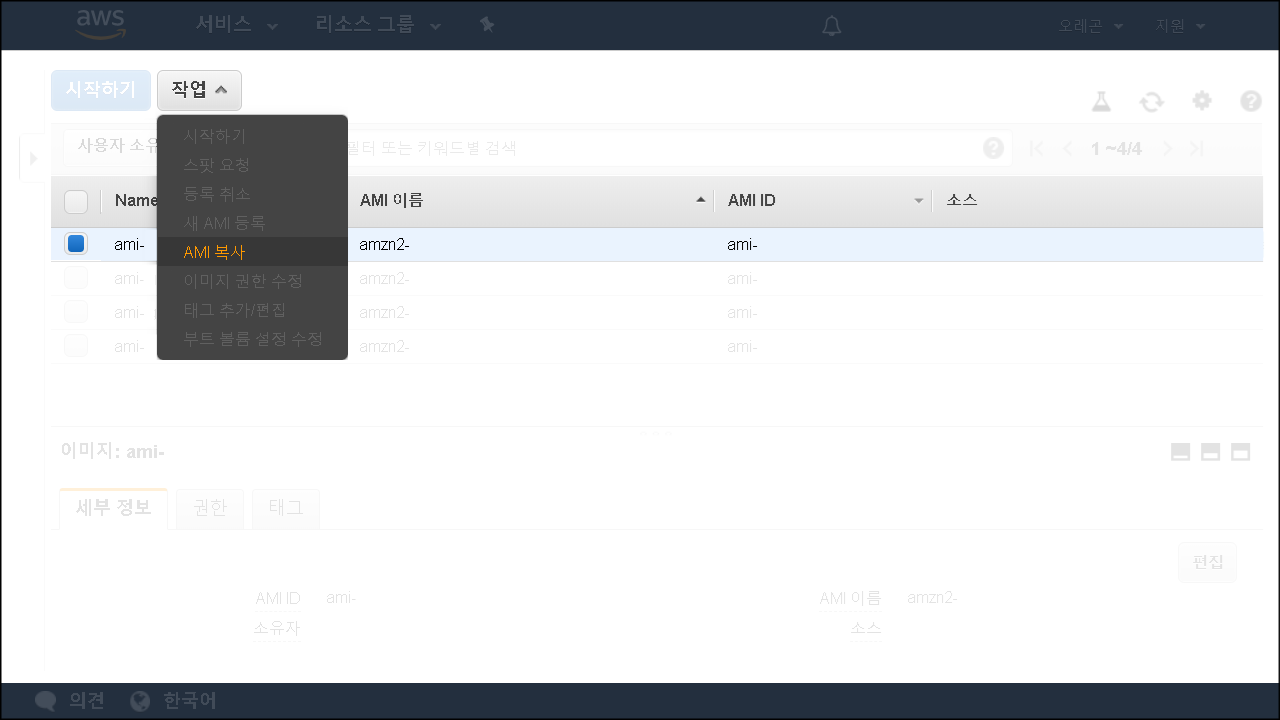This screenshot has height=720, width=1280.
Task: Click the 한국어 language link
Action: point(190,701)
